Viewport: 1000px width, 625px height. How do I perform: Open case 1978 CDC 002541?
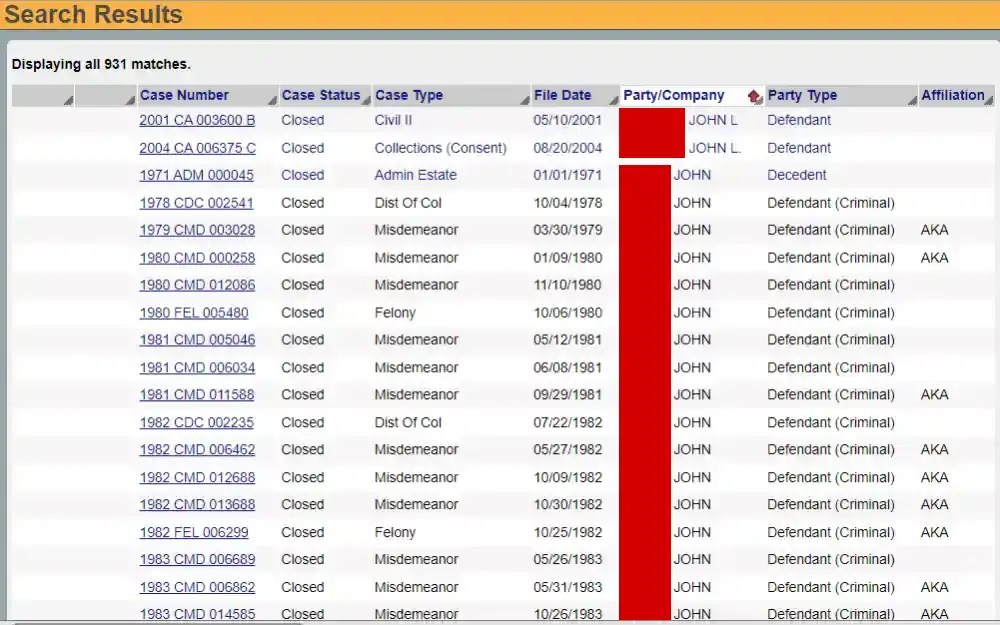tap(196, 203)
